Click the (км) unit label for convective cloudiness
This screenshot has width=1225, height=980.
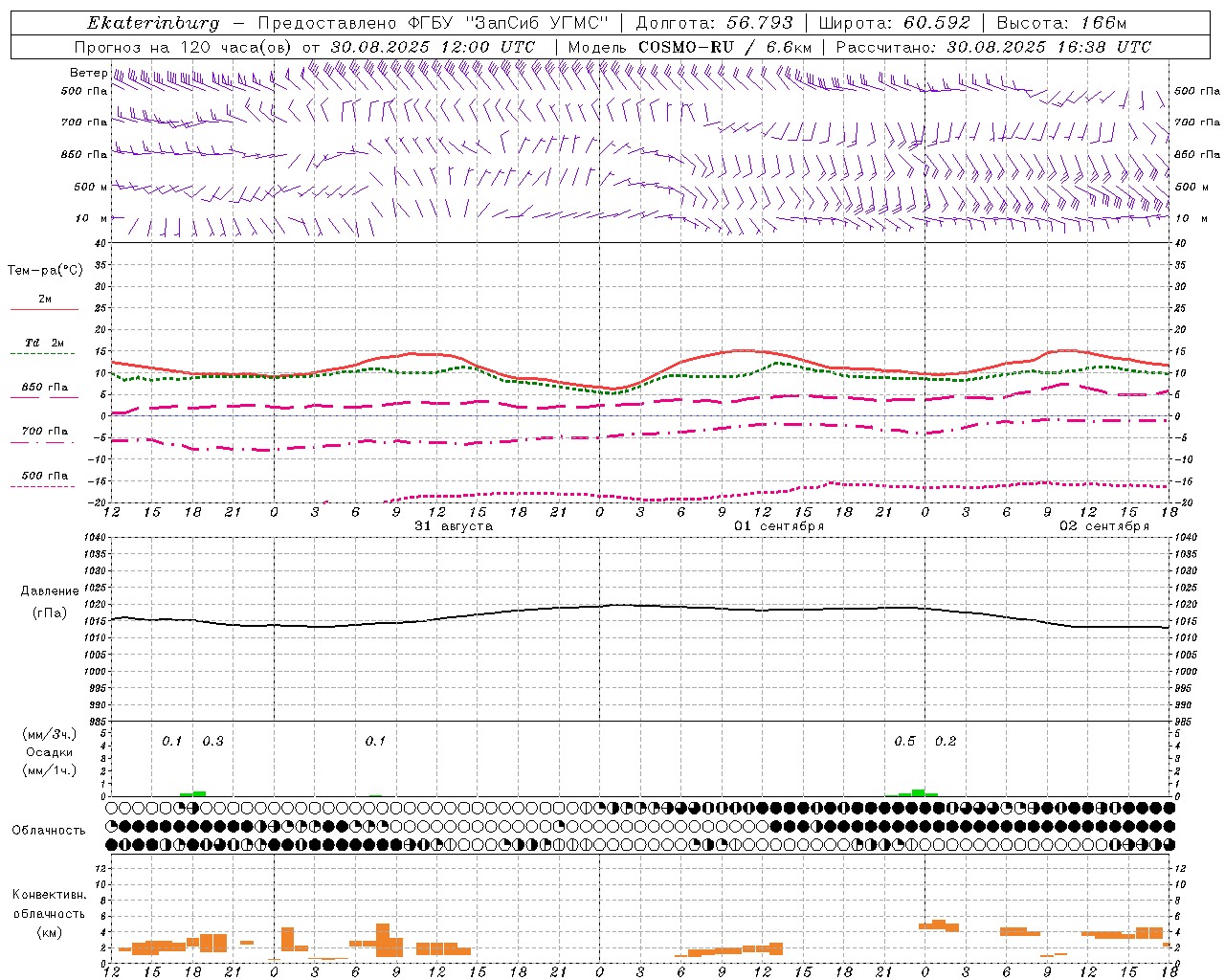pyautogui.click(x=49, y=931)
